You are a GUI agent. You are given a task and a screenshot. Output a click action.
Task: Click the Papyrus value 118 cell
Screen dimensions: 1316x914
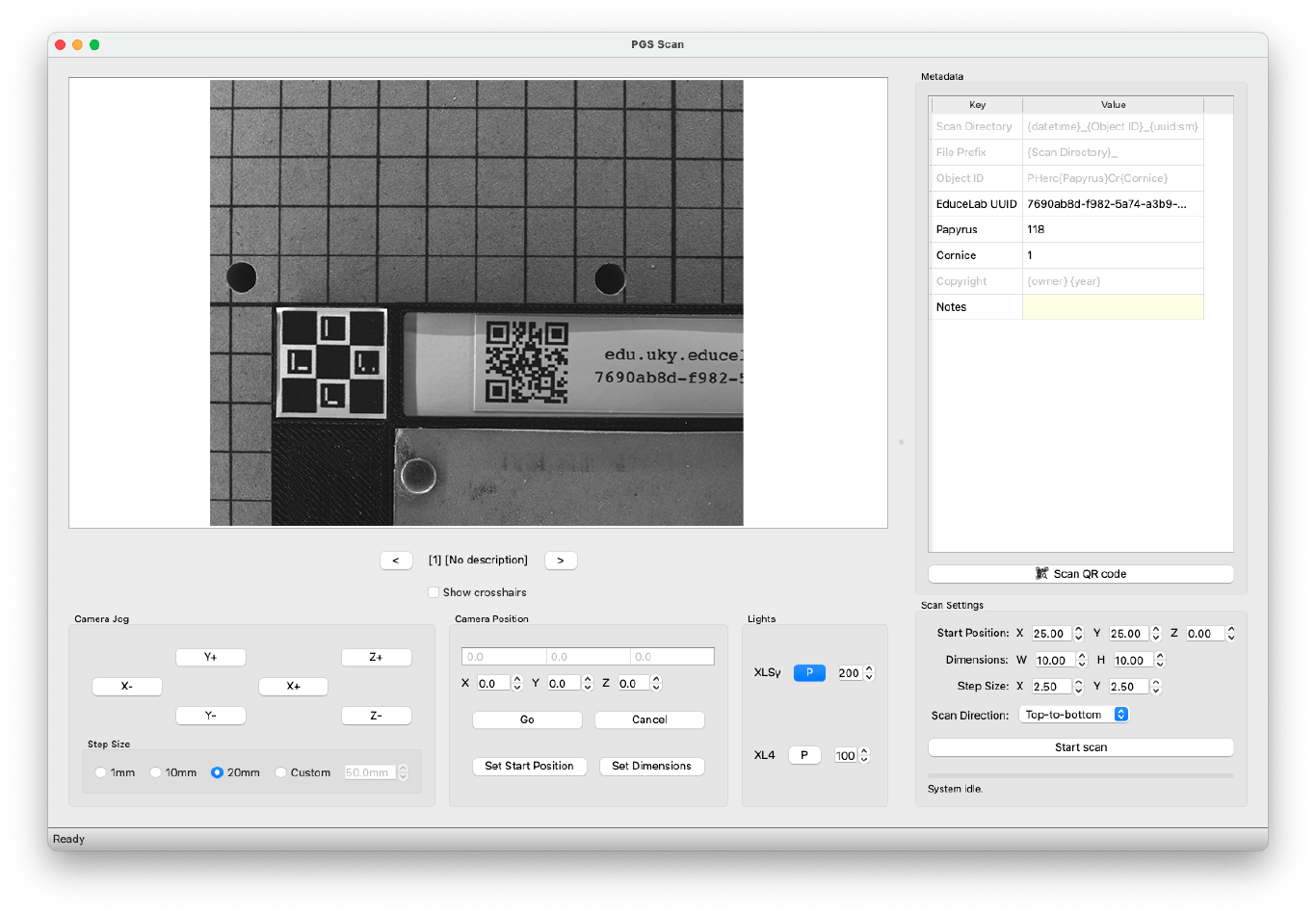coord(1113,229)
